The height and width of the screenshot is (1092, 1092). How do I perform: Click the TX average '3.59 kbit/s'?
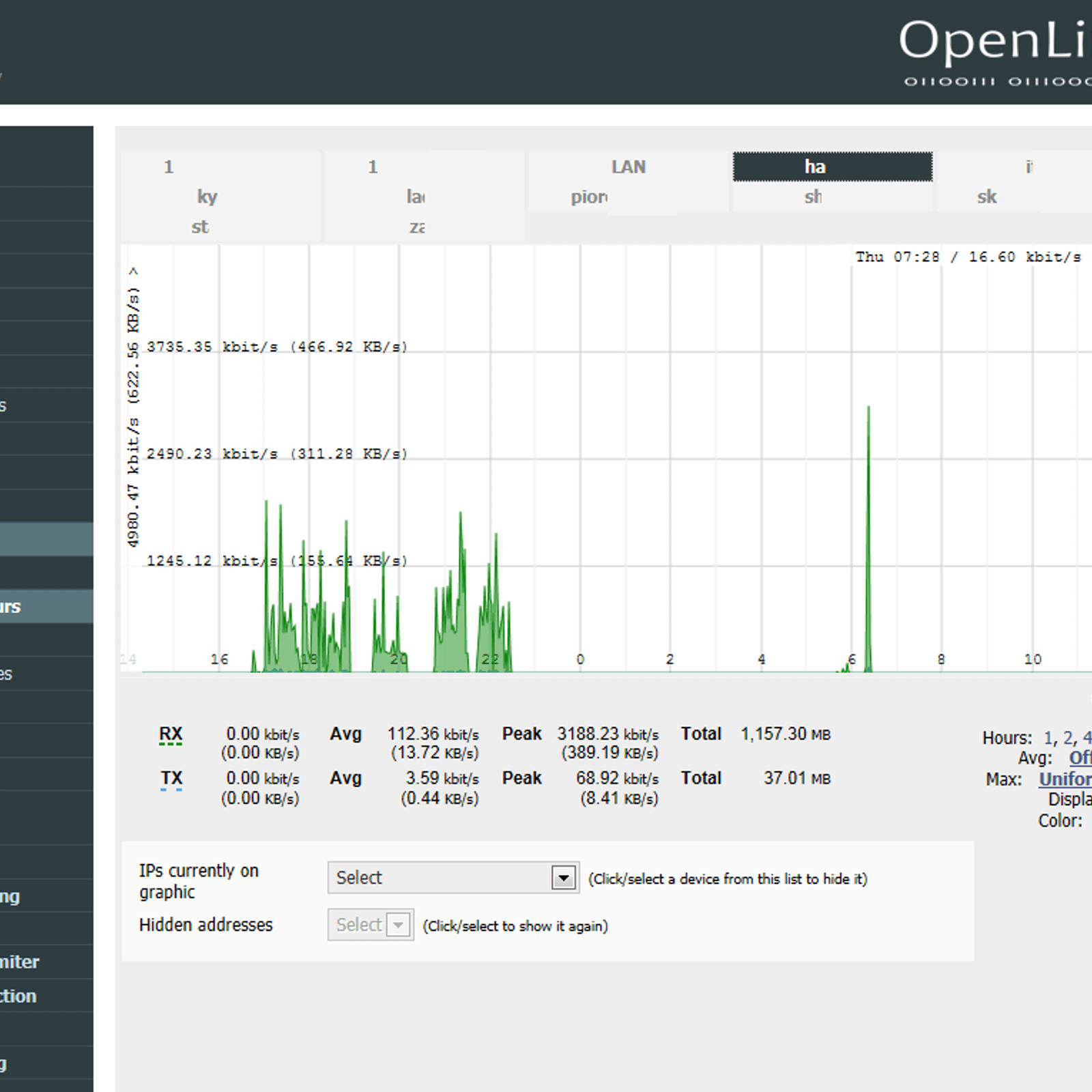click(442, 779)
